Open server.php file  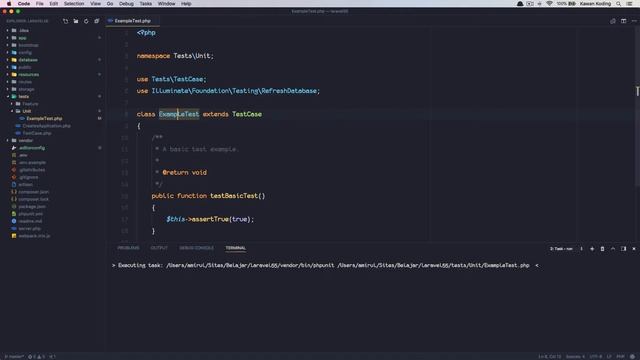[x=29, y=229]
